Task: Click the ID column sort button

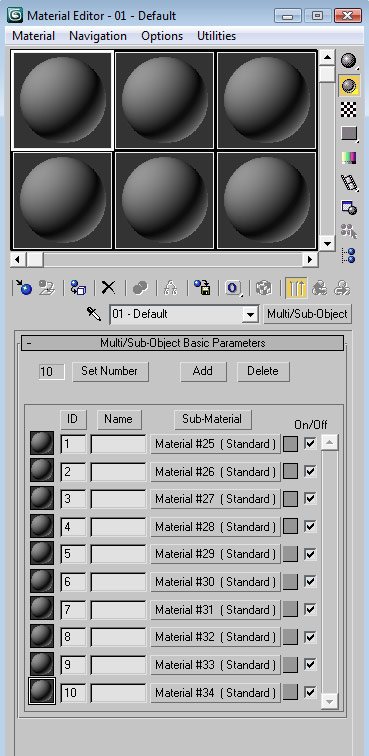Action: pyautogui.click(x=73, y=419)
